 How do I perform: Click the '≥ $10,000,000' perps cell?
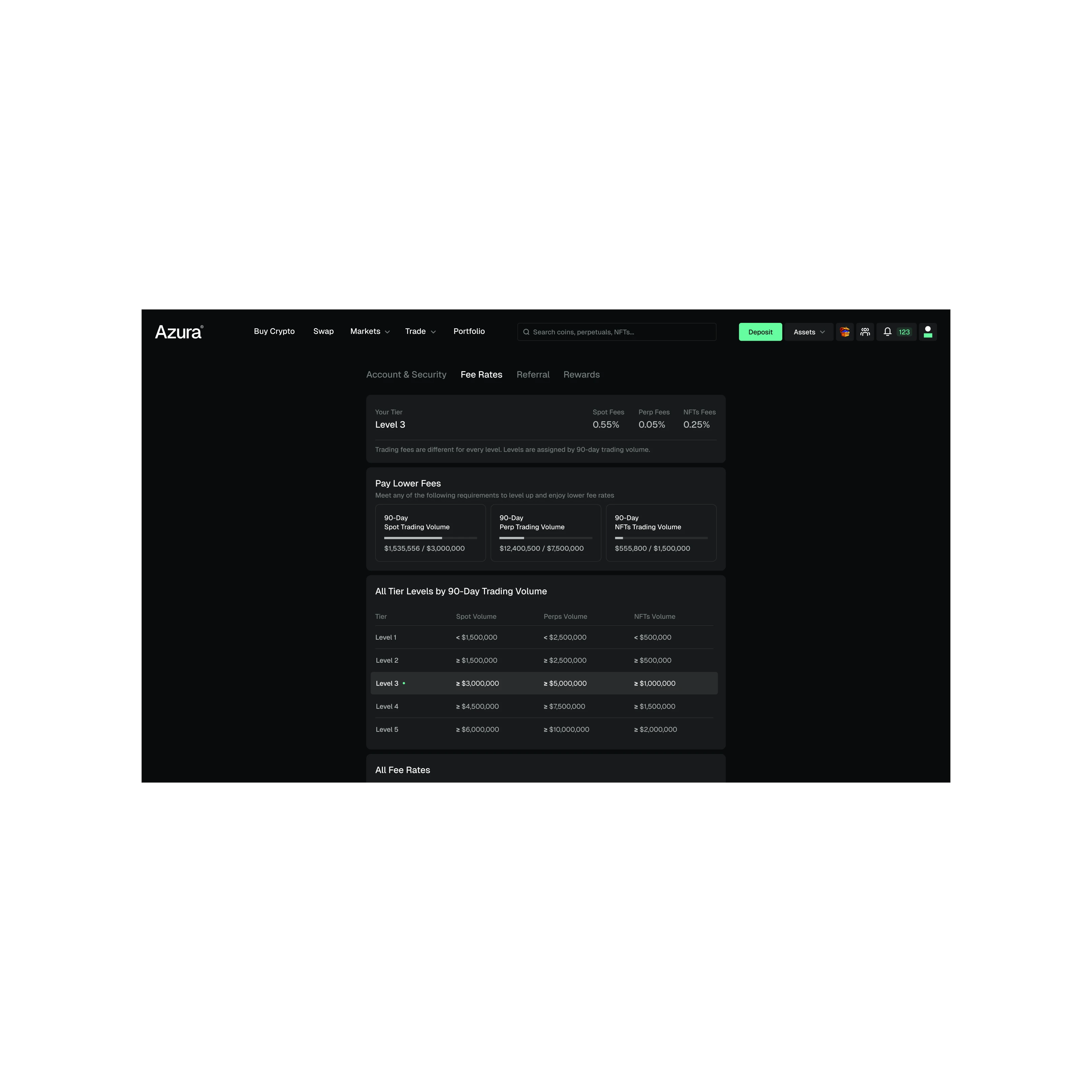tap(566, 730)
